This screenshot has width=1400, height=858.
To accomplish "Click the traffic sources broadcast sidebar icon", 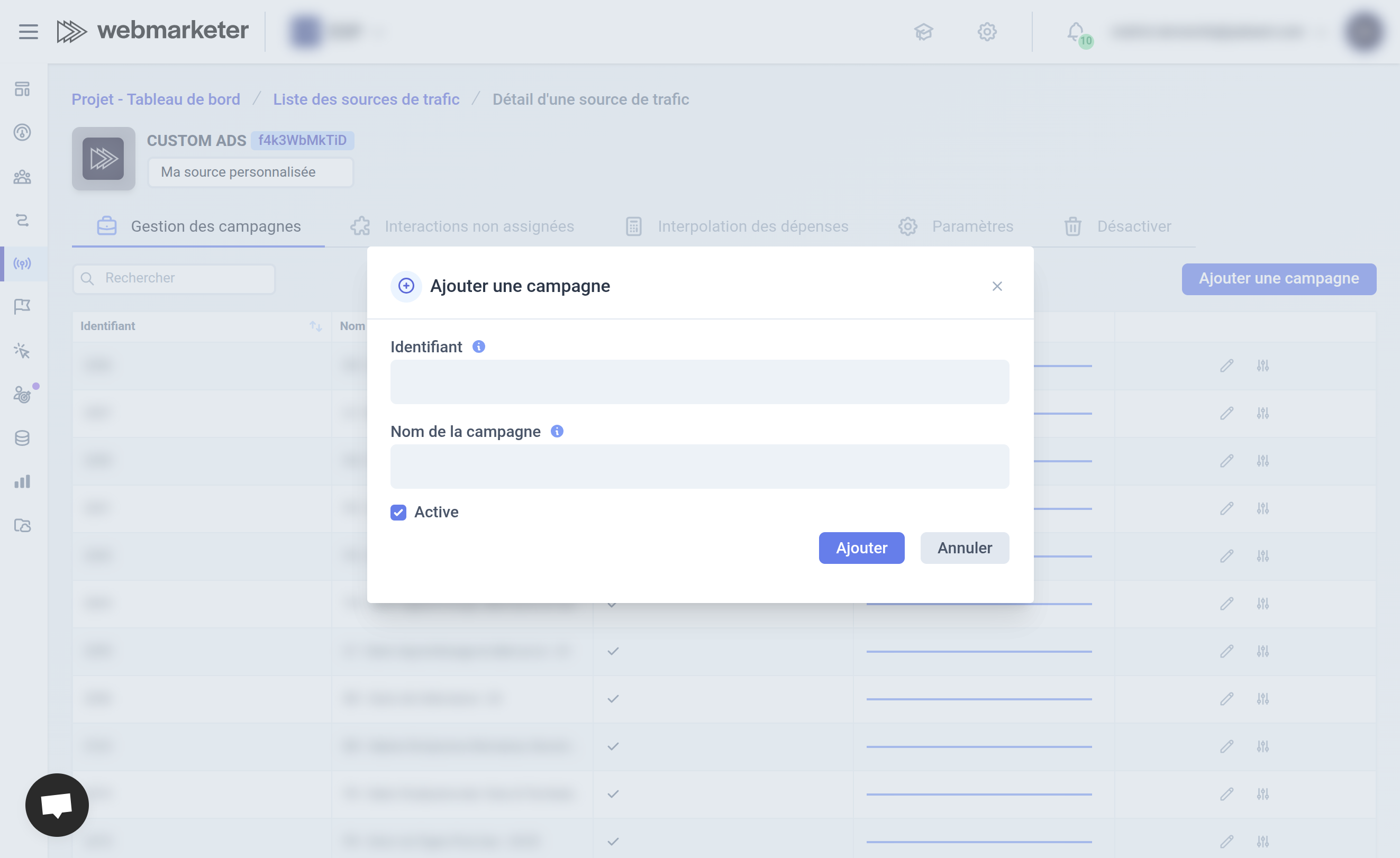I will (22, 263).
